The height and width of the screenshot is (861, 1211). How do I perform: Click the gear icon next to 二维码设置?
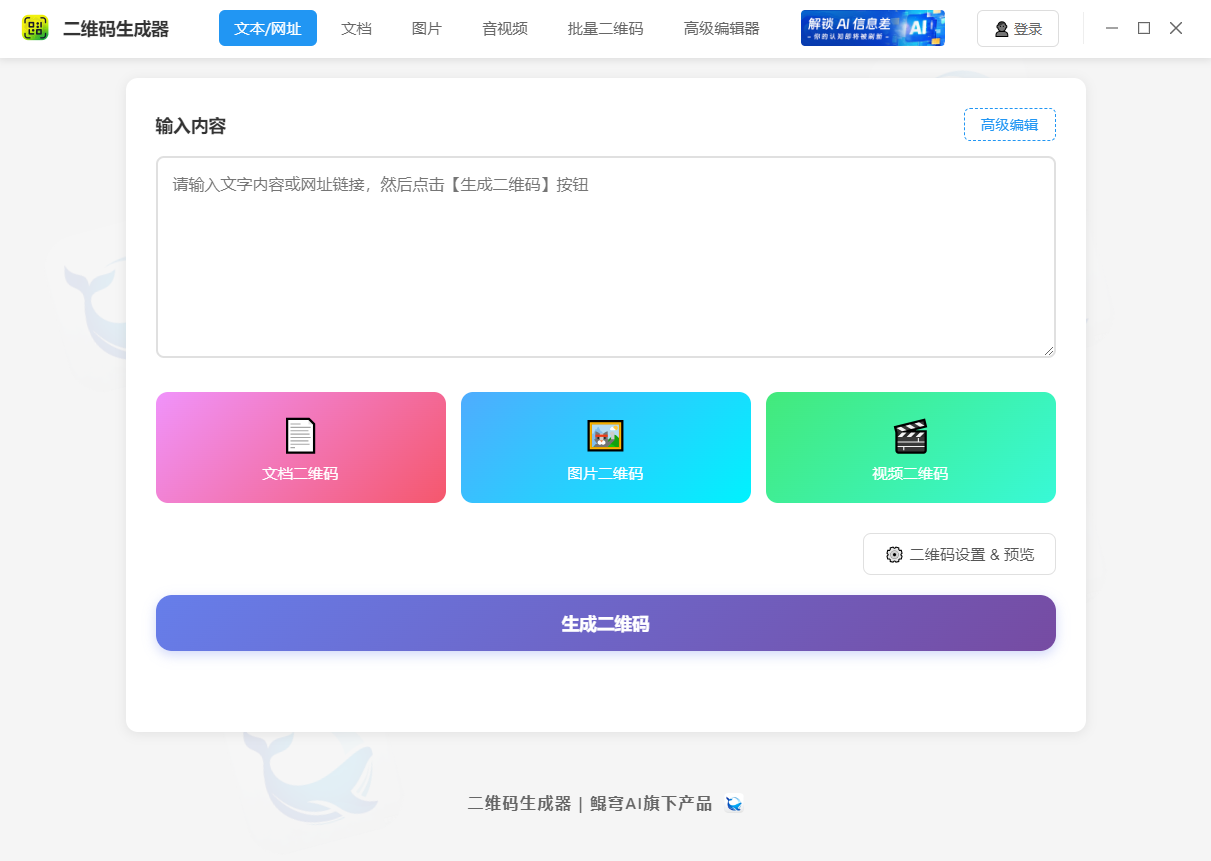click(895, 553)
